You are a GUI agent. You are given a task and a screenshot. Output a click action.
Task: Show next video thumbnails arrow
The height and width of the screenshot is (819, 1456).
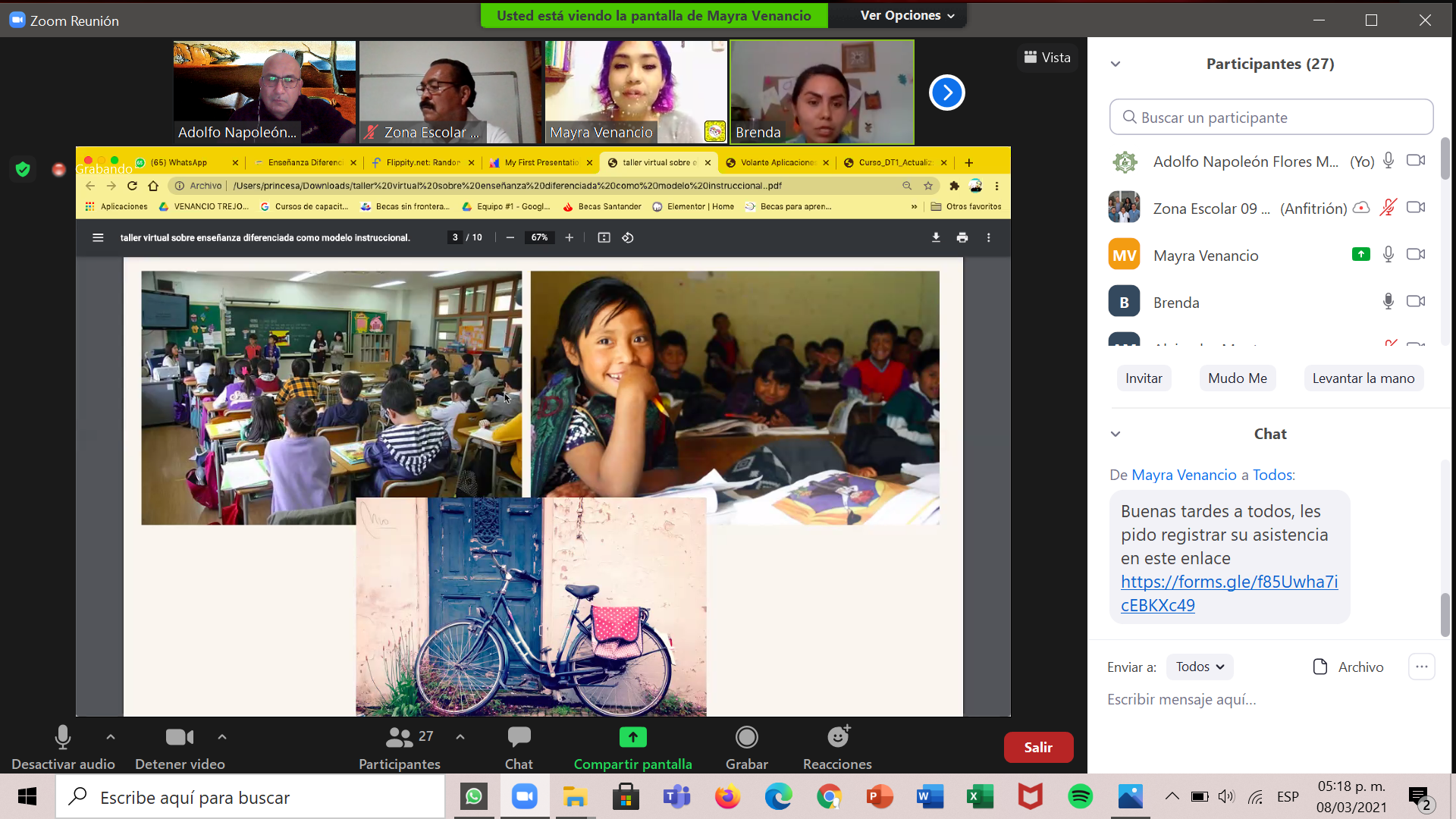click(946, 93)
